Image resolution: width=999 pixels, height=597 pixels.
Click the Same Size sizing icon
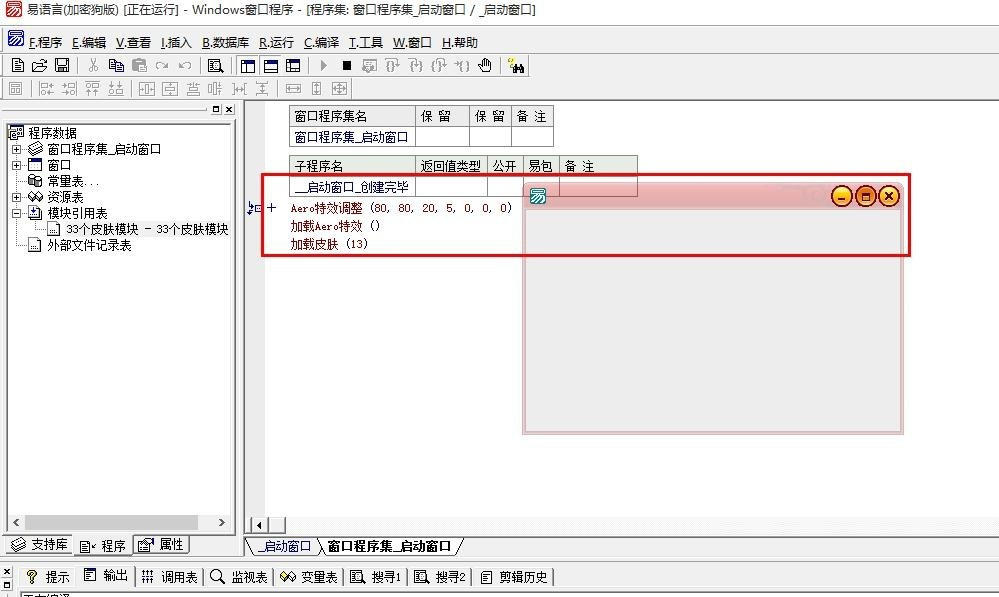click(x=340, y=89)
